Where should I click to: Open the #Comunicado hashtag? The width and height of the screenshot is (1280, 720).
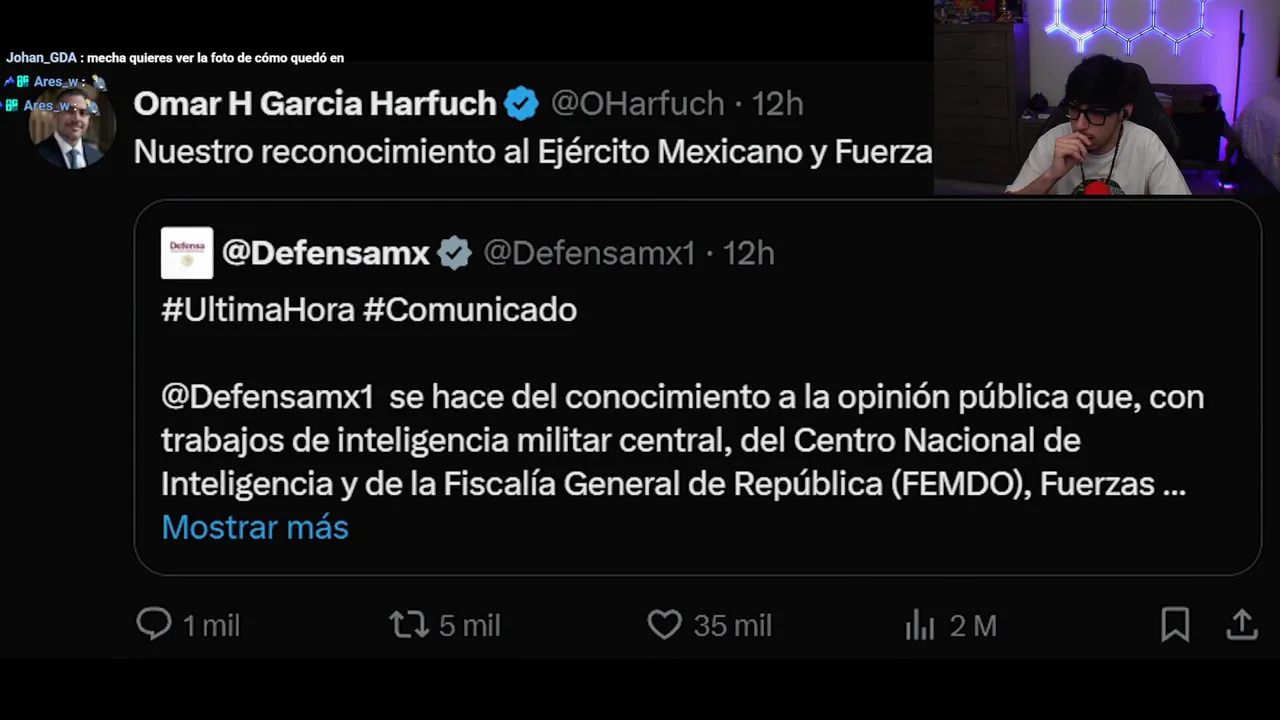point(470,310)
